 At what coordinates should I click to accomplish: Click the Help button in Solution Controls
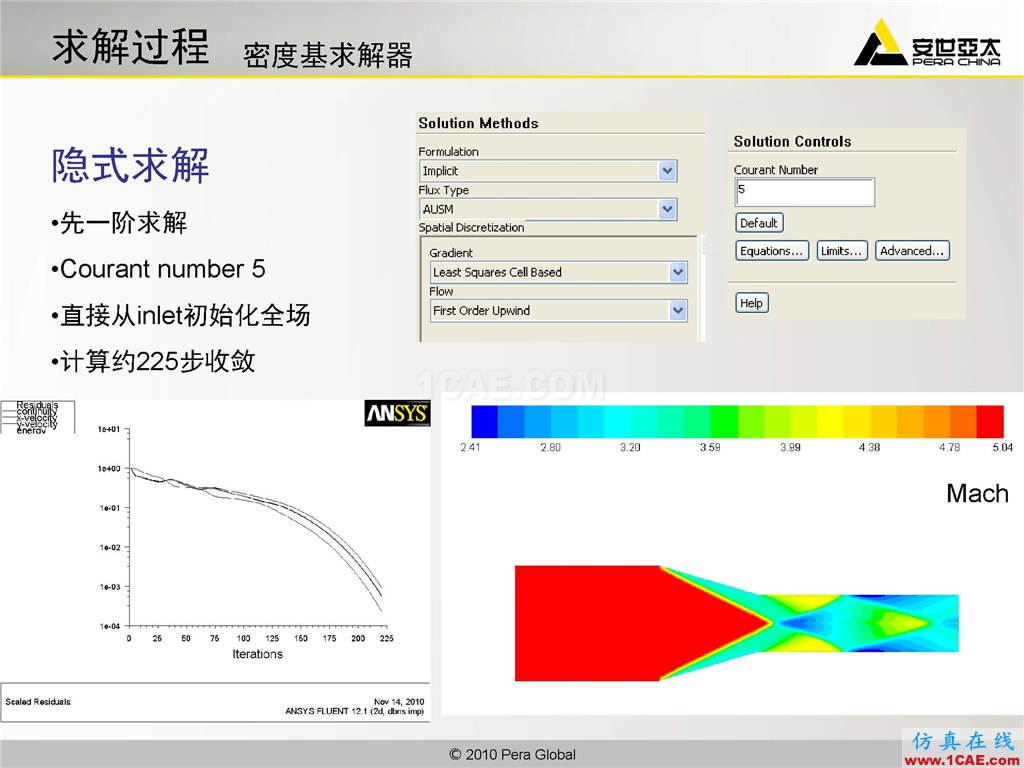(752, 303)
